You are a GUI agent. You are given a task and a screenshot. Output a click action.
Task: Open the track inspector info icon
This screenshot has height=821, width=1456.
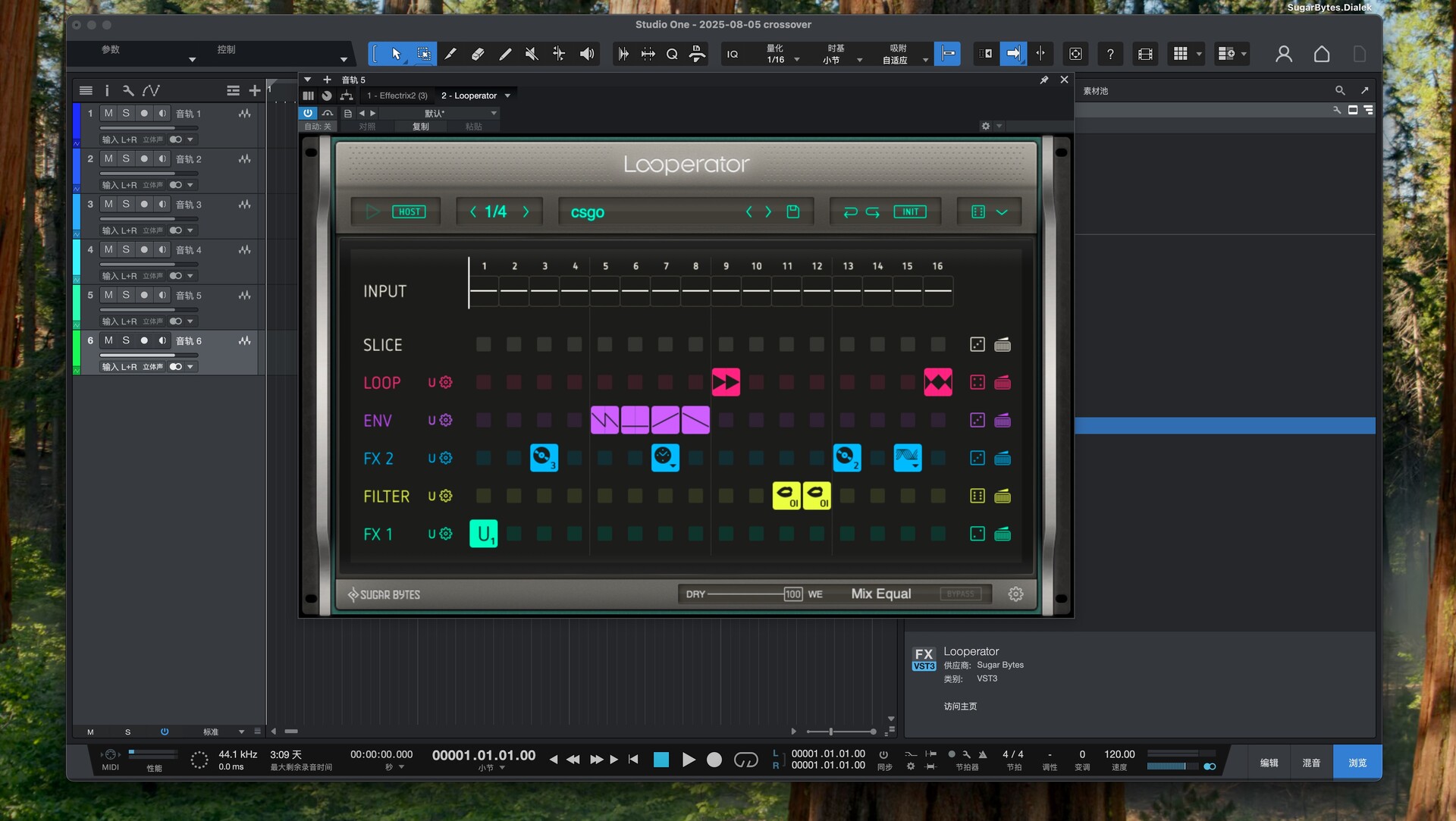(107, 90)
